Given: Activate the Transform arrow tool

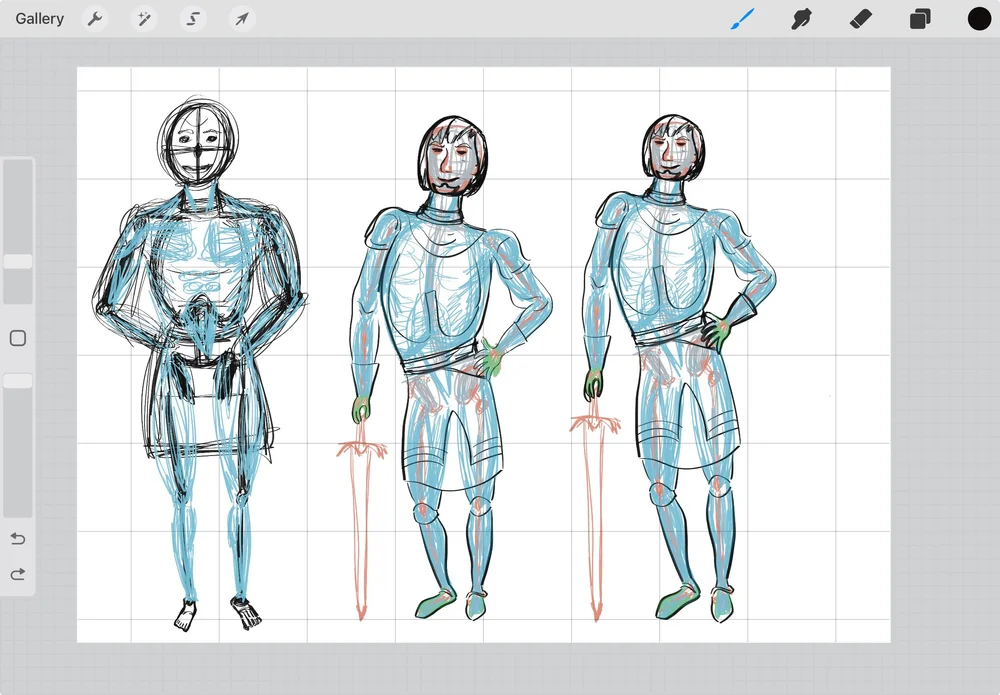Looking at the screenshot, I should (242, 18).
